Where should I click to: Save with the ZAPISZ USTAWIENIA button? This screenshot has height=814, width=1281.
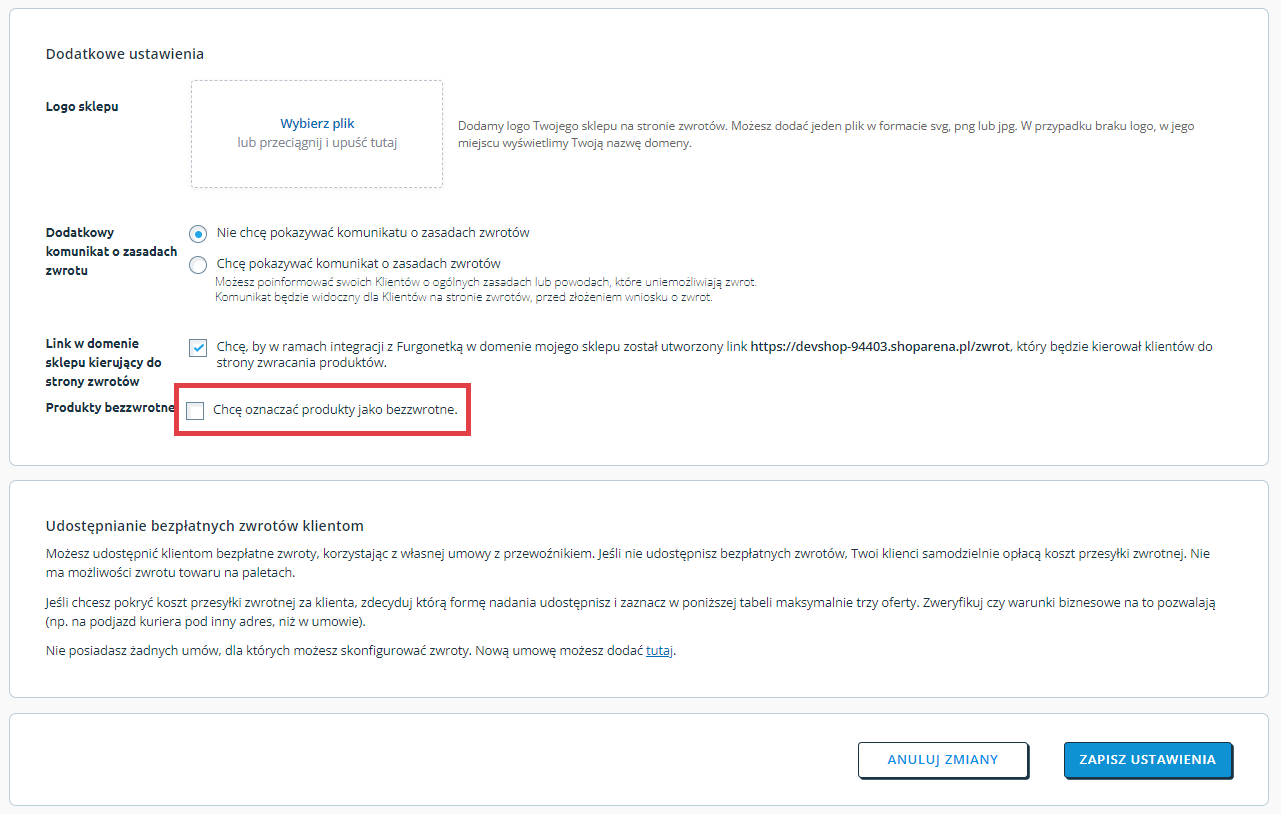[x=1148, y=760]
